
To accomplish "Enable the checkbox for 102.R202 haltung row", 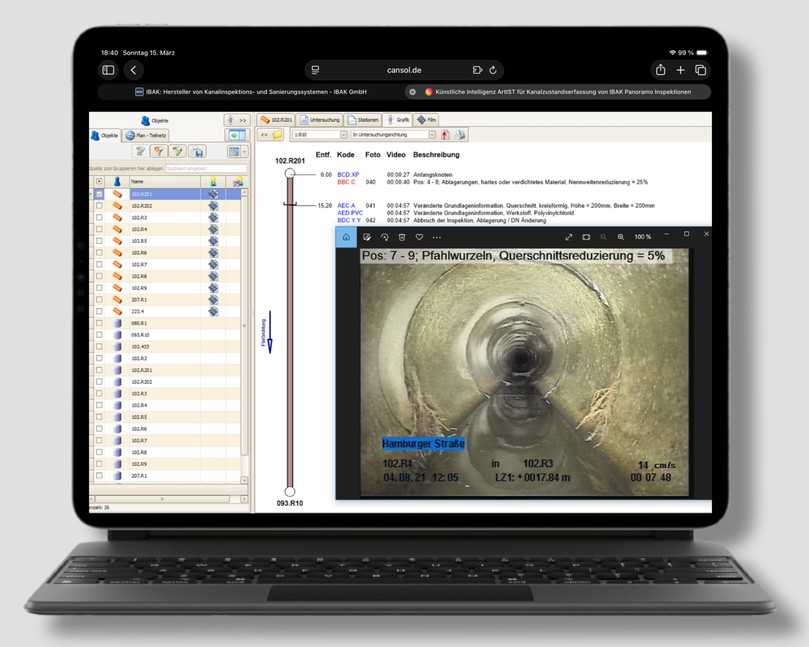I will (x=99, y=205).
